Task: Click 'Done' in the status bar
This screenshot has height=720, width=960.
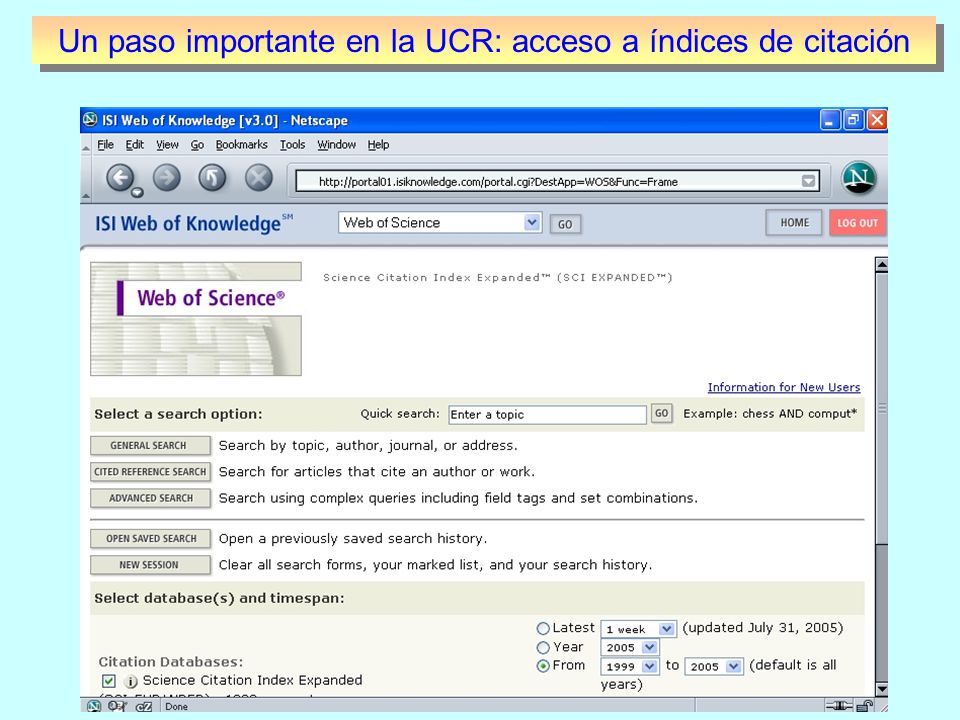Action: click(x=176, y=707)
